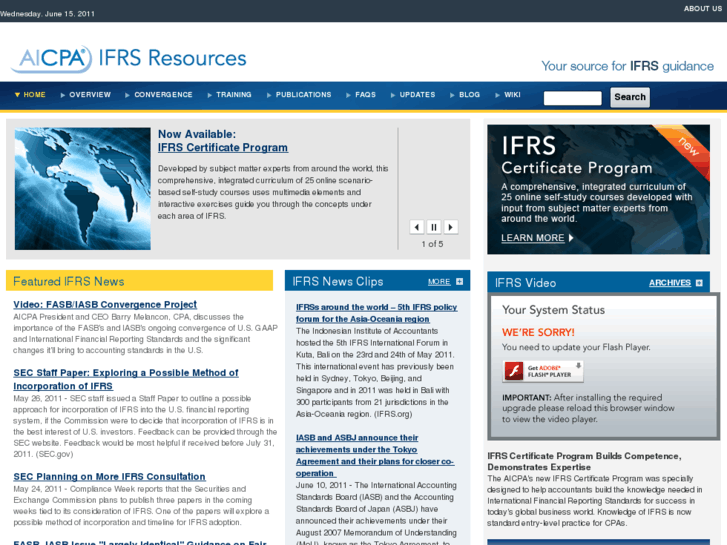
Task: Click 'Your source for IFRS guidance' tagline
Action: click(x=627, y=66)
